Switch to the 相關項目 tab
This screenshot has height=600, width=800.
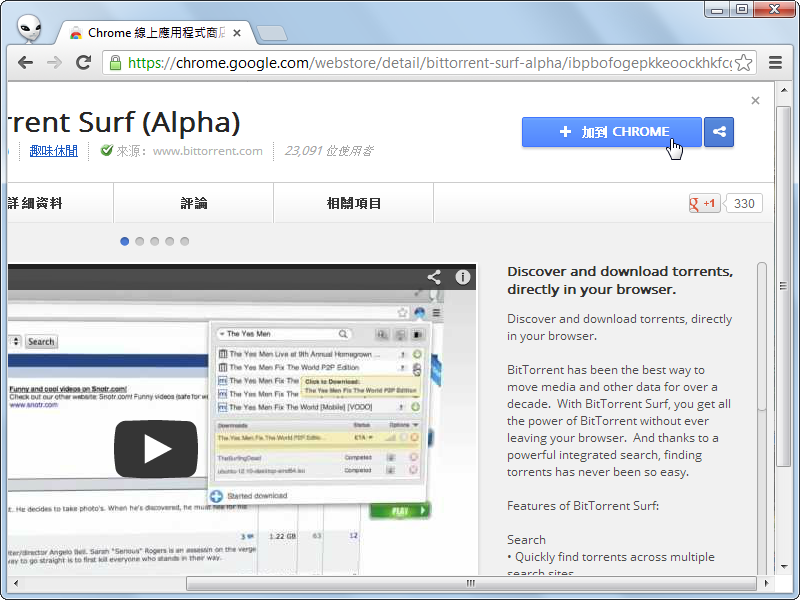(354, 203)
